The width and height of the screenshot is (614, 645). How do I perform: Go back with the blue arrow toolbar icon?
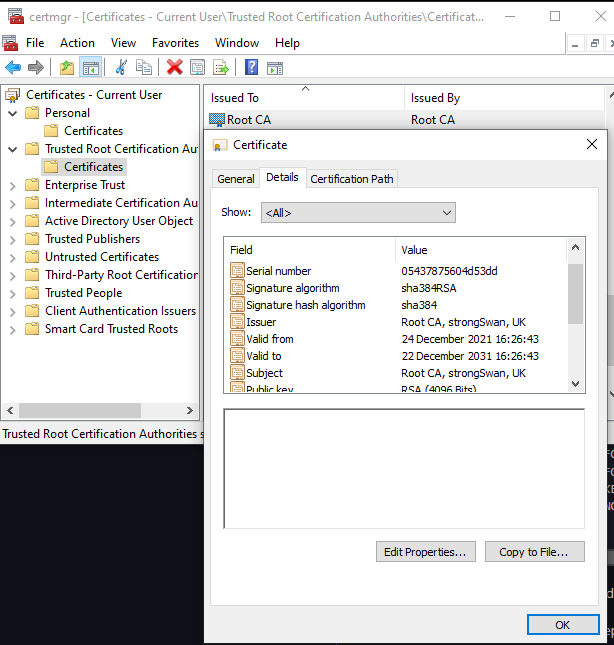(x=13, y=67)
